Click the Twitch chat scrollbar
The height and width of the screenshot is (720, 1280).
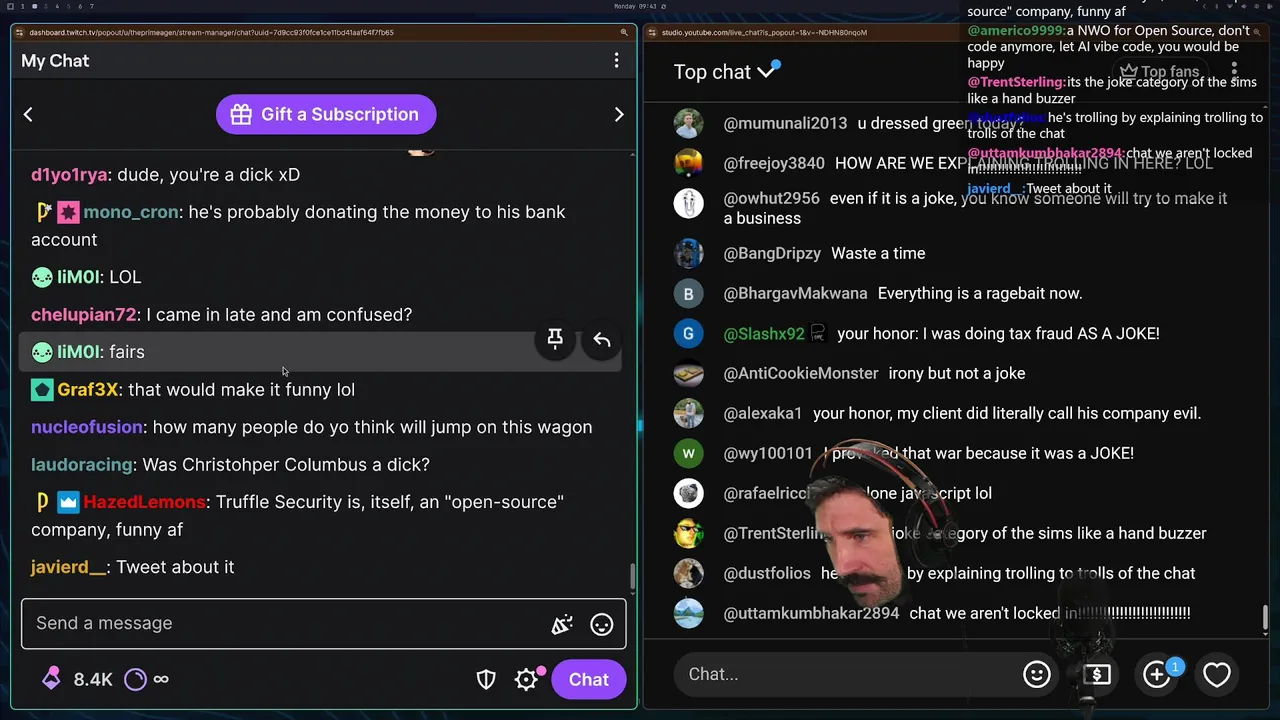pyautogui.click(x=632, y=577)
